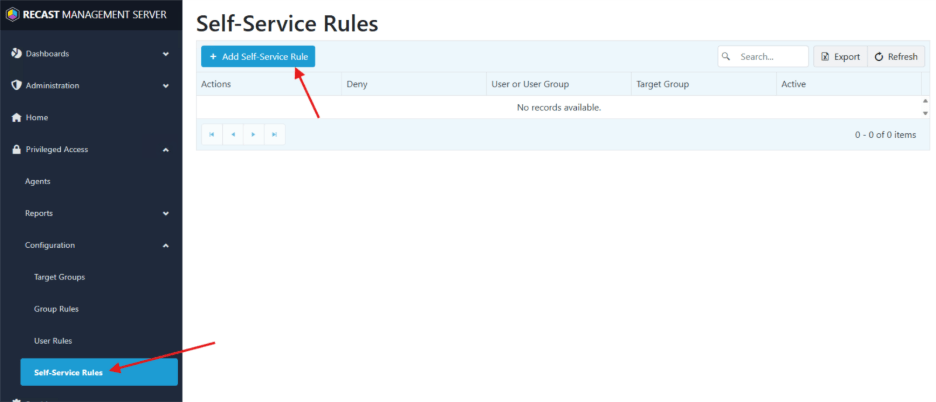The image size is (936, 402).
Task: Go to the next page of results
Action: point(254,134)
